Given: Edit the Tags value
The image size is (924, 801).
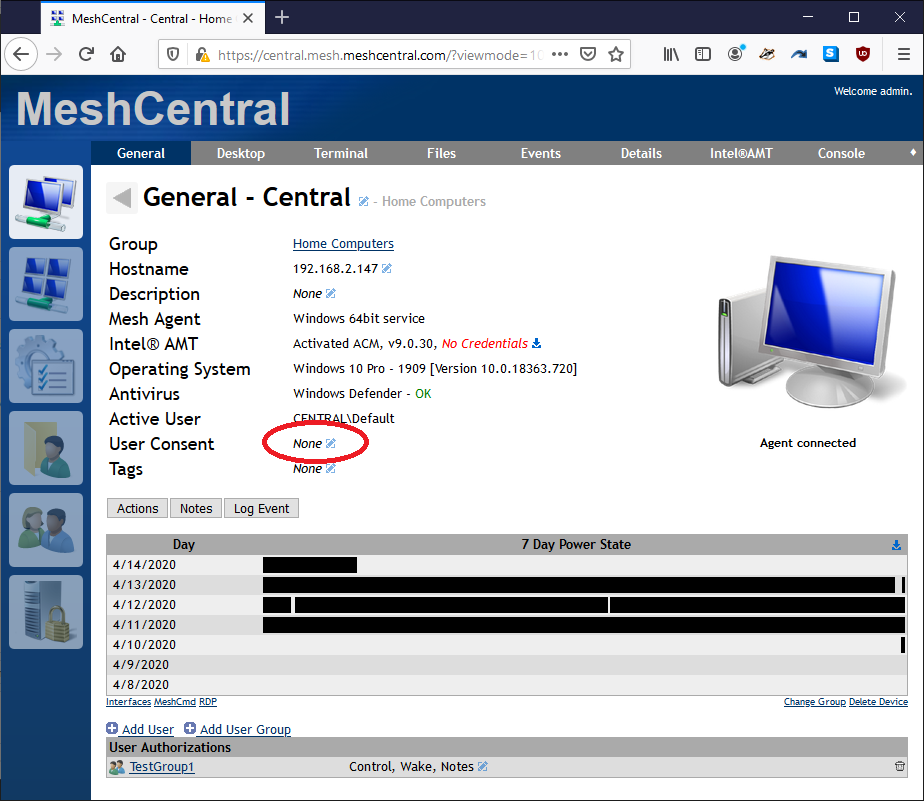Looking at the screenshot, I should [331, 469].
